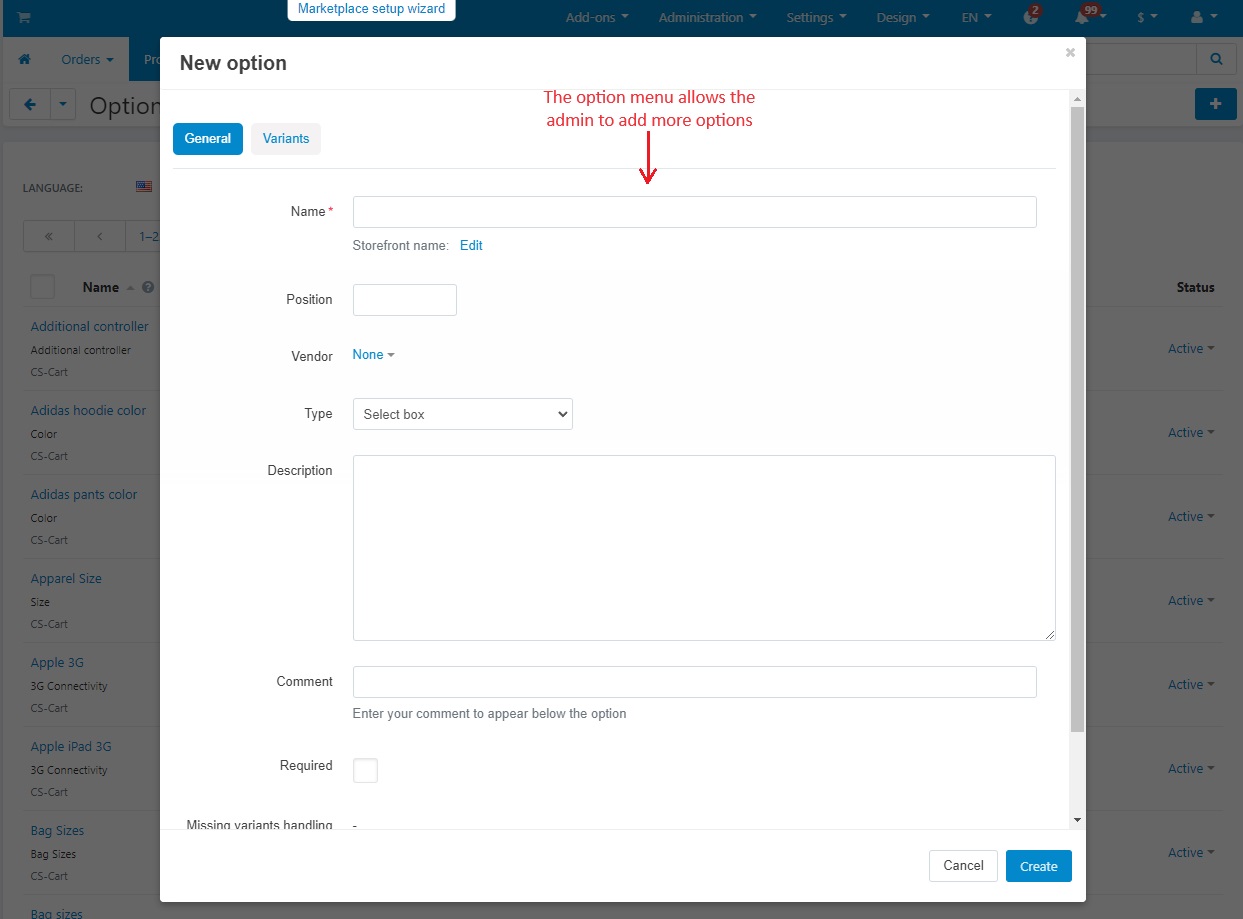Open the Orders menu
Screen dimensions: 1243x919
(87, 60)
